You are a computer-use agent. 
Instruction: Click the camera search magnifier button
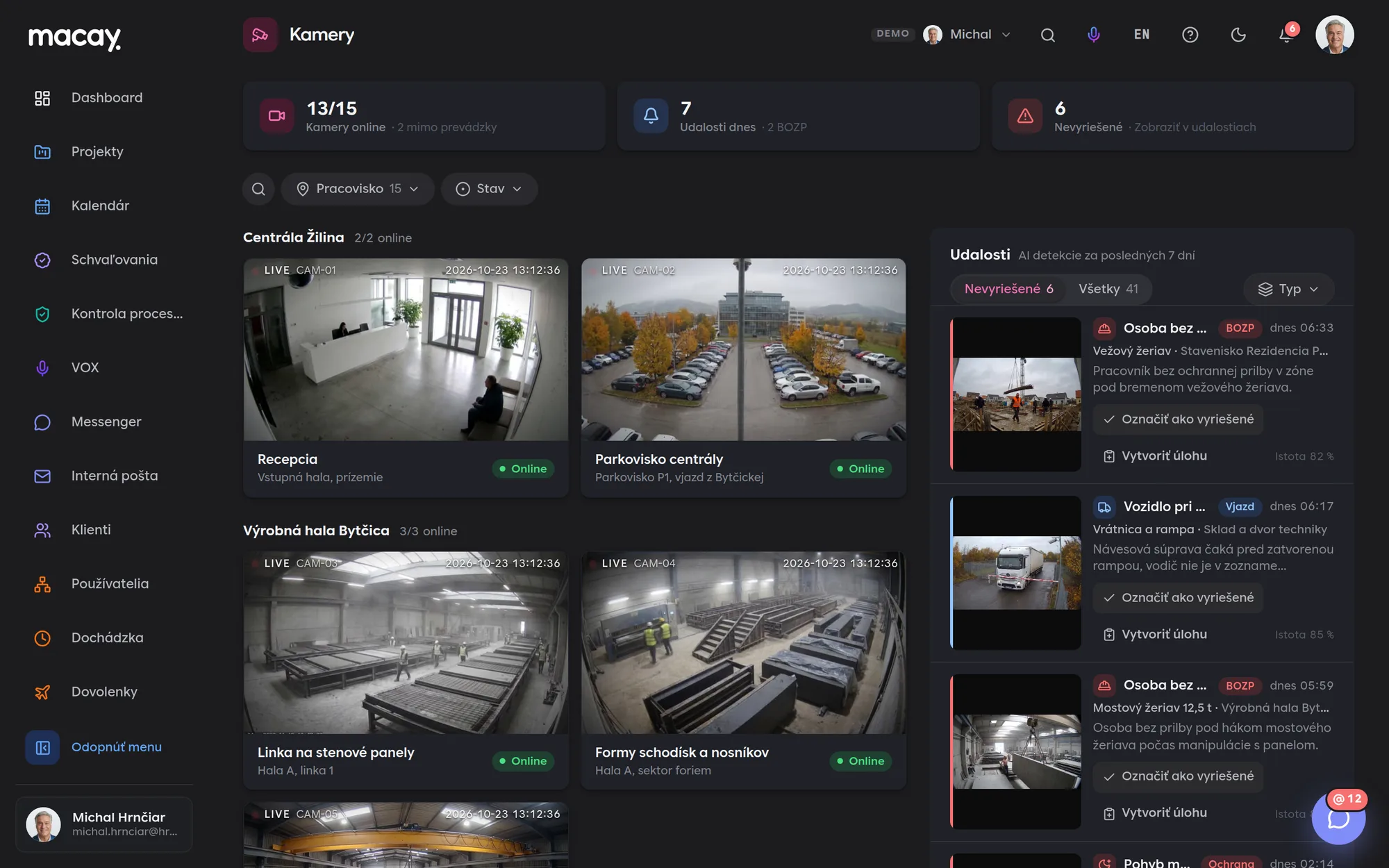pyautogui.click(x=258, y=189)
